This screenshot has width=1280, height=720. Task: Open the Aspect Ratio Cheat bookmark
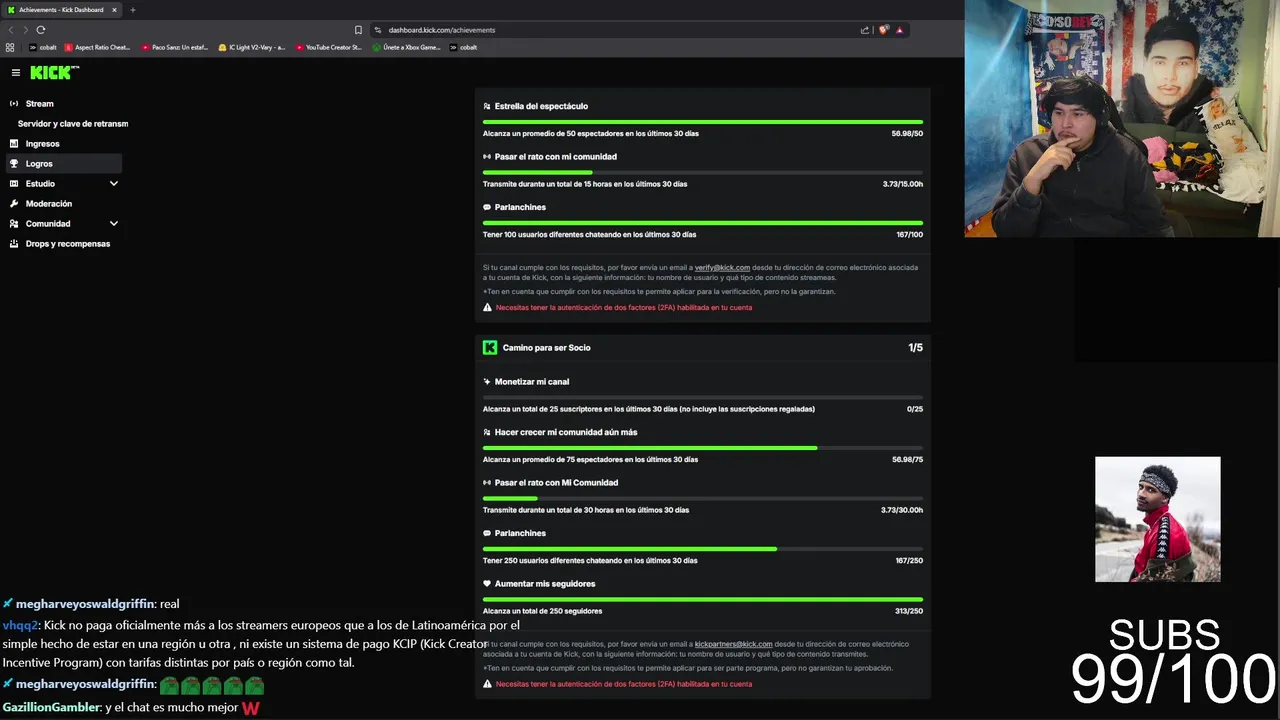click(97, 47)
